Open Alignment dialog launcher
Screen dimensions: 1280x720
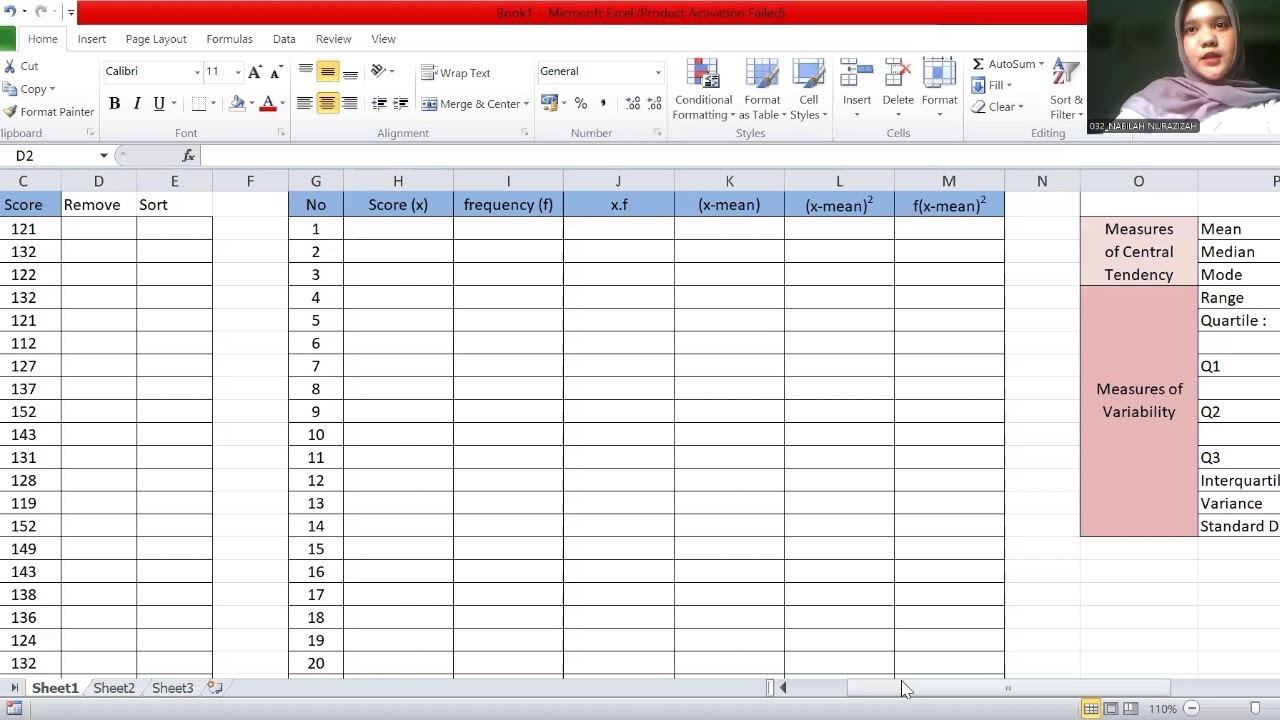coord(525,133)
